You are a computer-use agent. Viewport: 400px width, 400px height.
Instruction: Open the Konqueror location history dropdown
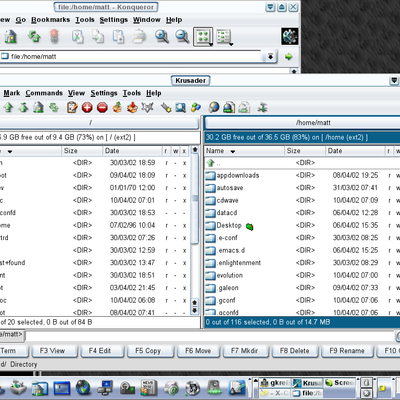point(270,57)
